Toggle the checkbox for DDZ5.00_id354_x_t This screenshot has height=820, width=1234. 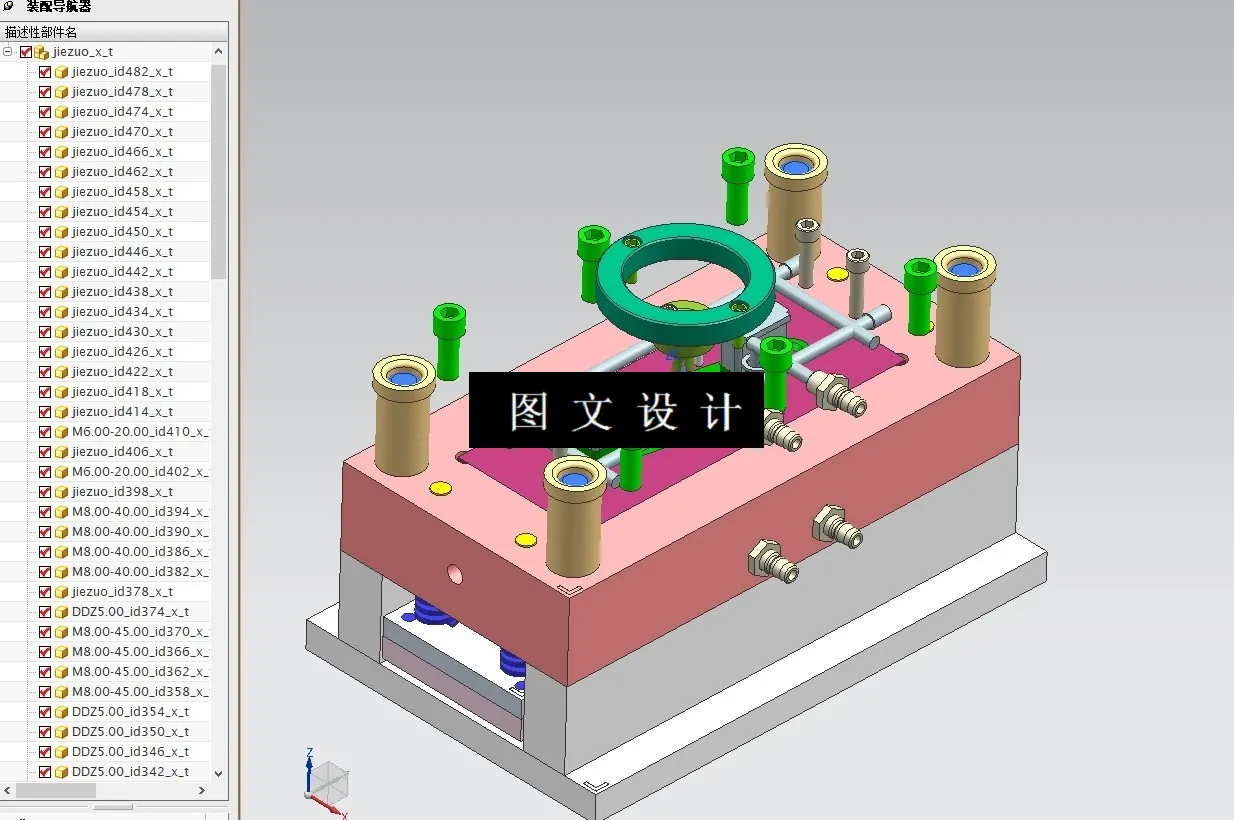coord(45,711)
